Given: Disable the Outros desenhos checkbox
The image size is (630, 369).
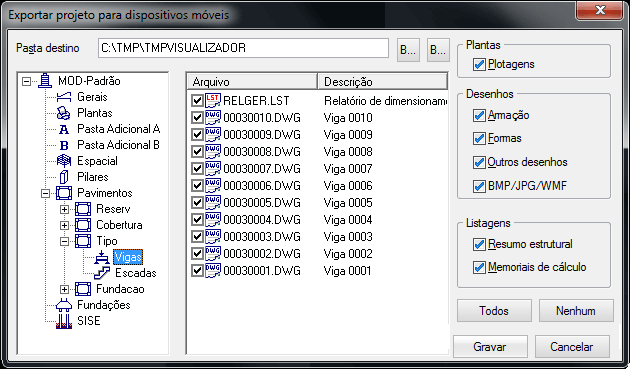Looking at the screenshot, I should (x=479, y=163).
